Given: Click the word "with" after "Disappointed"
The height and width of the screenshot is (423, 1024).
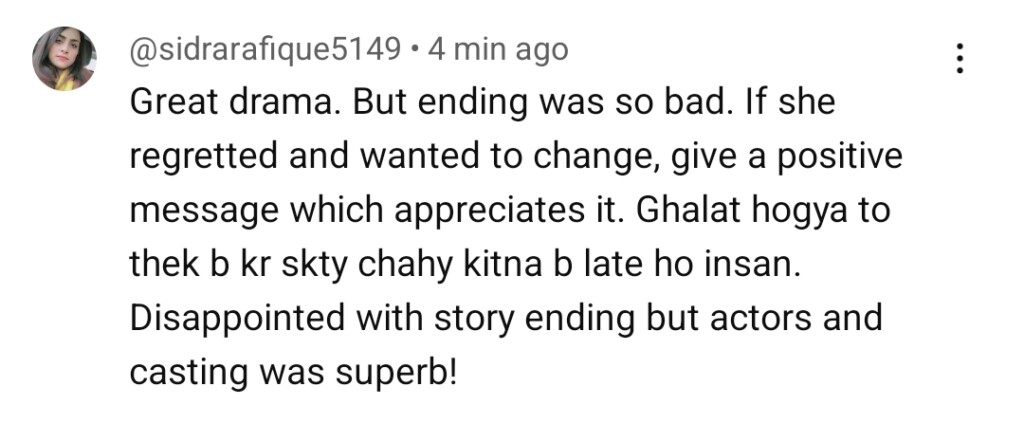Looking at the screenshot, I should click(436, 318).
